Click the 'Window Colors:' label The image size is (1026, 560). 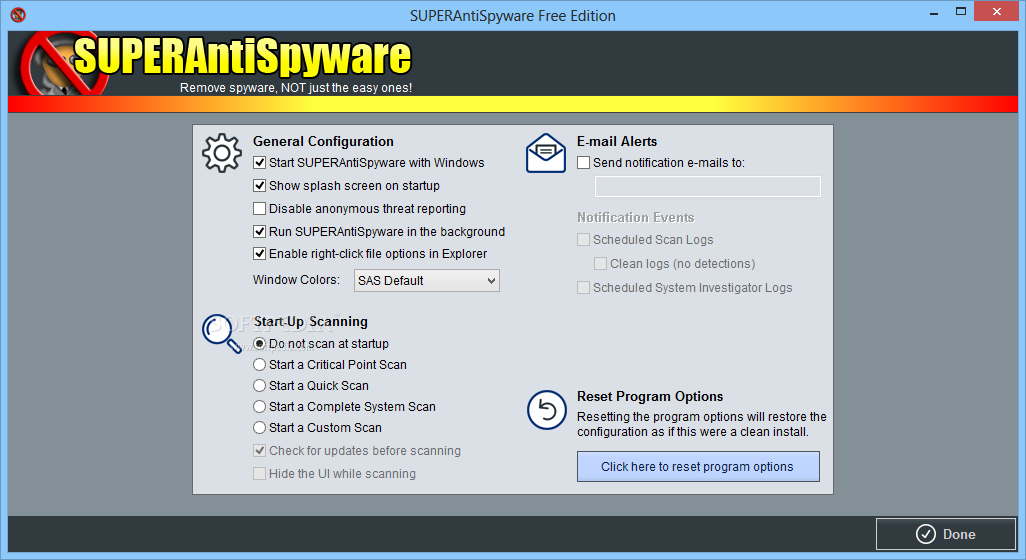coord(296,280)
